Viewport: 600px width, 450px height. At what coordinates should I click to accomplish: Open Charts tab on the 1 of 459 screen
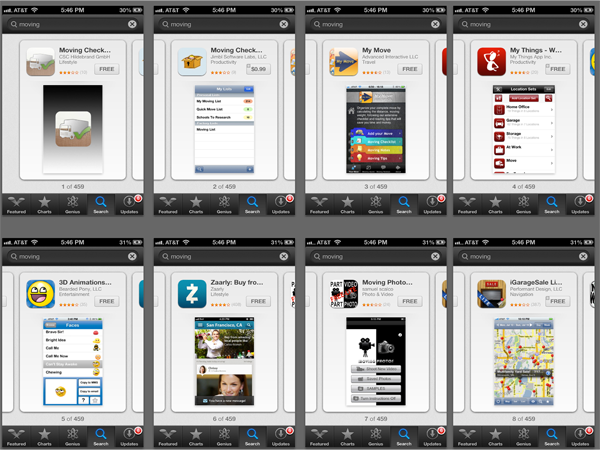(x=44, y=205)
